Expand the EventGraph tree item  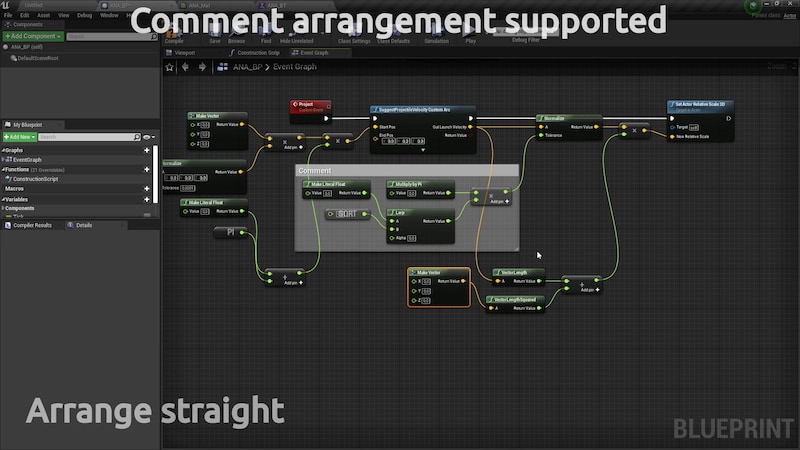tap(3, 160)
